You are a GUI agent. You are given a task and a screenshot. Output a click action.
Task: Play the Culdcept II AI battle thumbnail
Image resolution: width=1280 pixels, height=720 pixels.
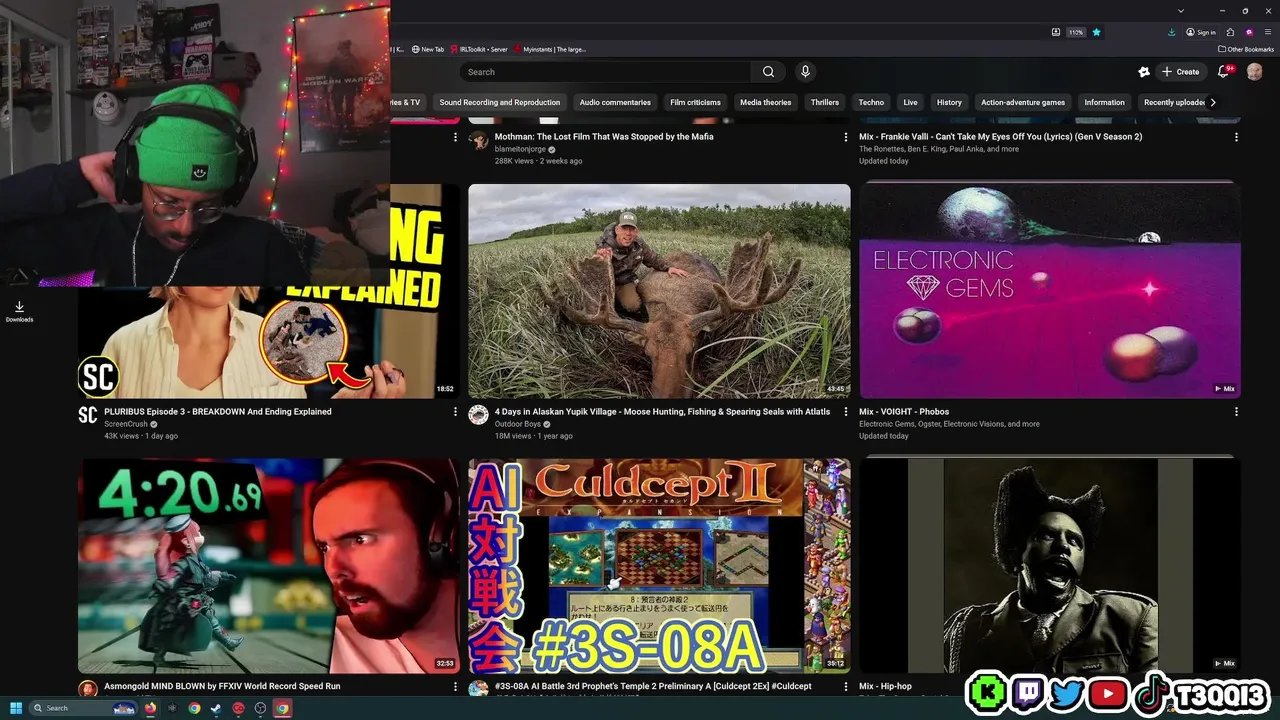pos(659,566)
